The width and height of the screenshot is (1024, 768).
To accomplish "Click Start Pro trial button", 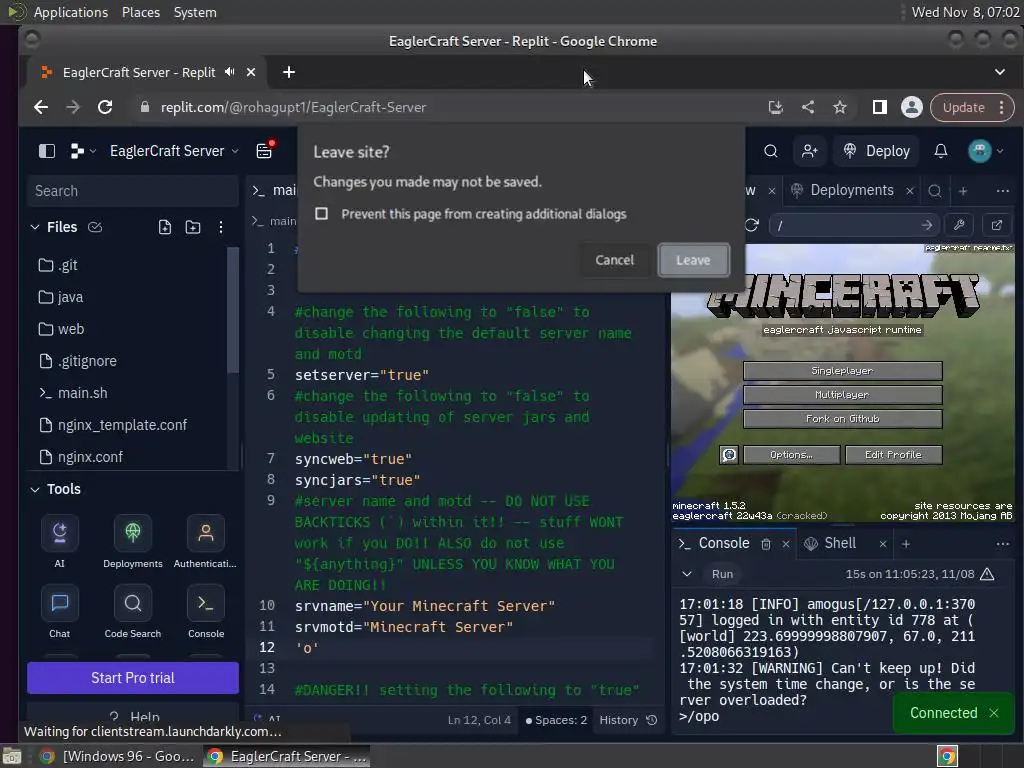I will [133, 677].
